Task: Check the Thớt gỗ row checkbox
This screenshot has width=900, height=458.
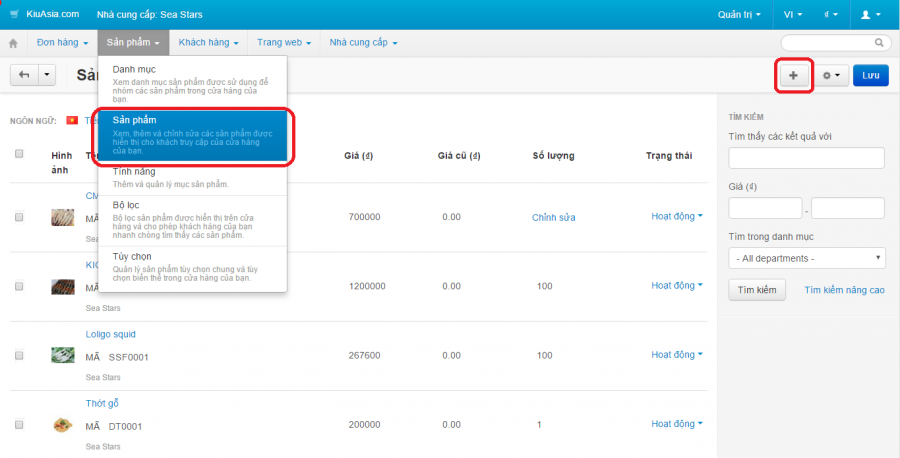Action: pos(19,425)
